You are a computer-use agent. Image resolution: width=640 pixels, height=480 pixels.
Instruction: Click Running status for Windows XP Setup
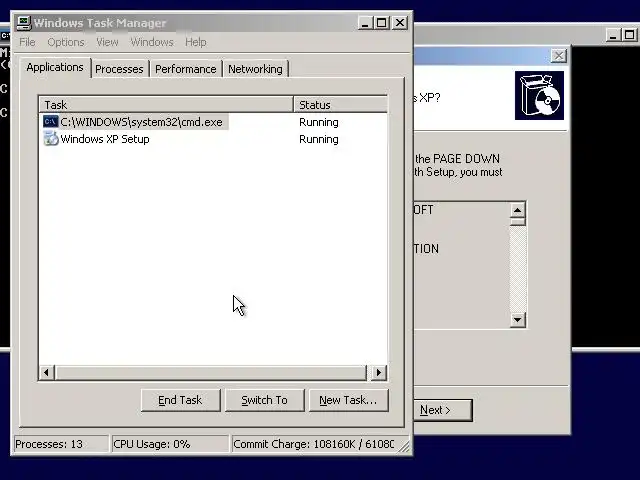[319, 139]
